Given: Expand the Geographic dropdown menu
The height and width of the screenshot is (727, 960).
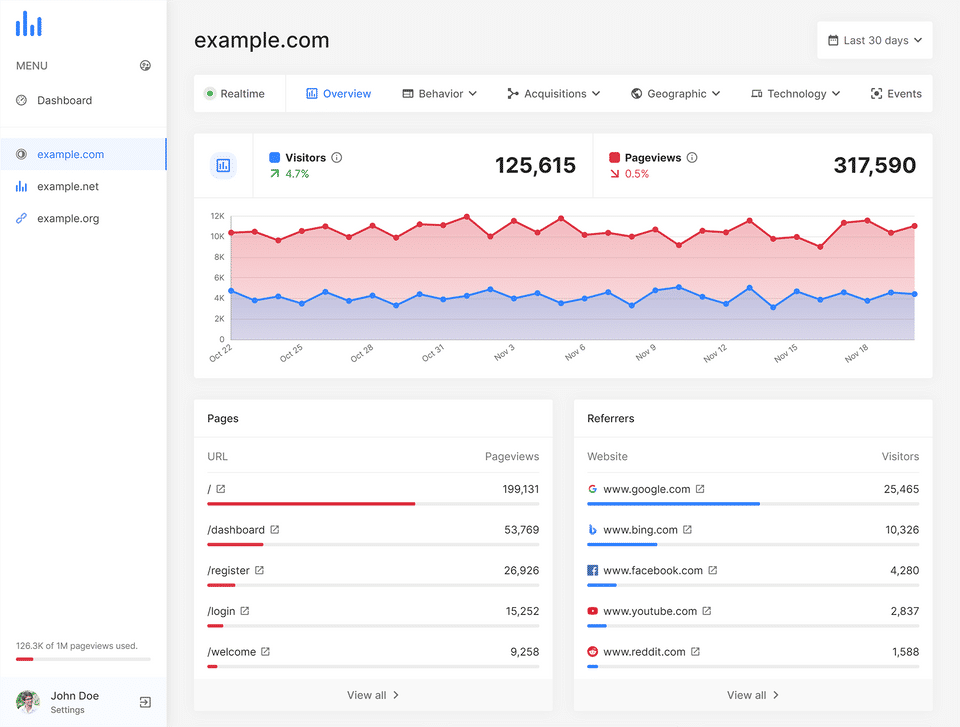Looking at the screenshot, I should pyautogui.click(x=676, y=94).
